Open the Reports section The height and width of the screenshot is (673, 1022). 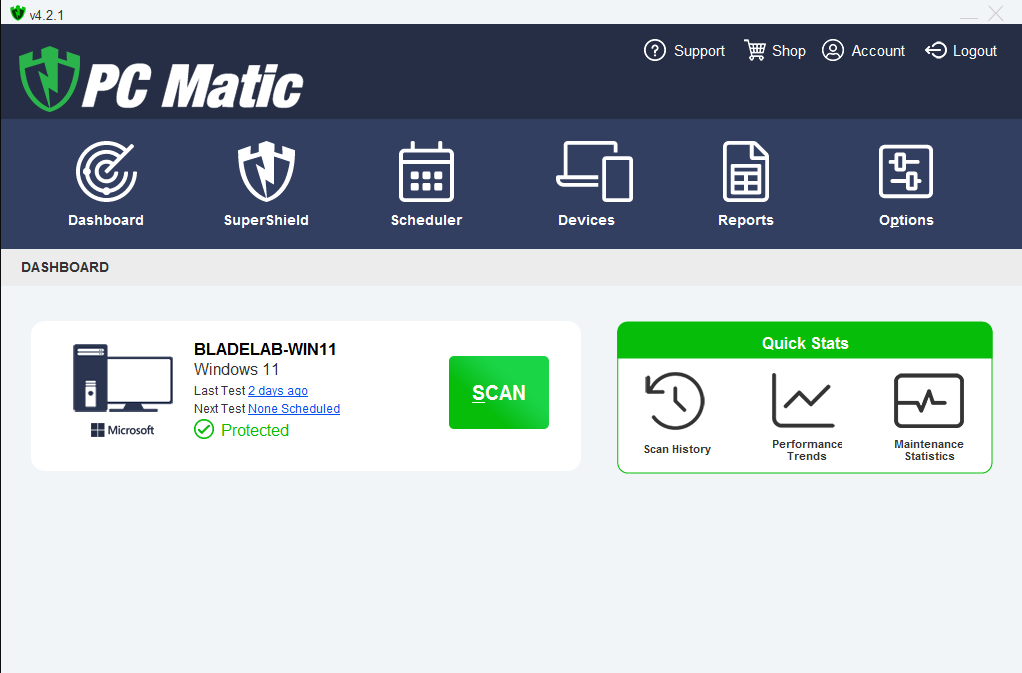tap(745, 184)
